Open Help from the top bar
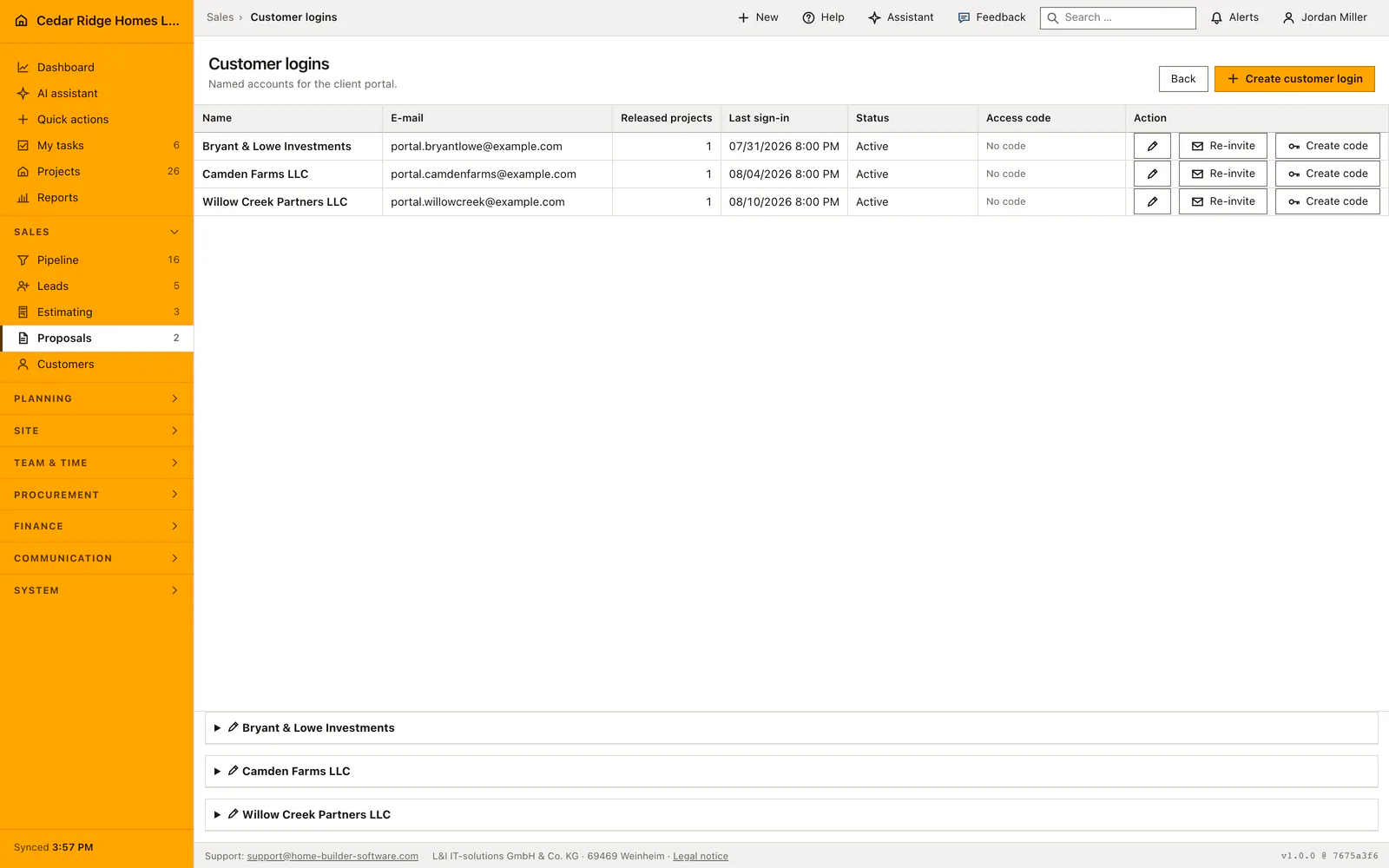The width and height of the screenshot is (1389, 868). click(823, 17)
